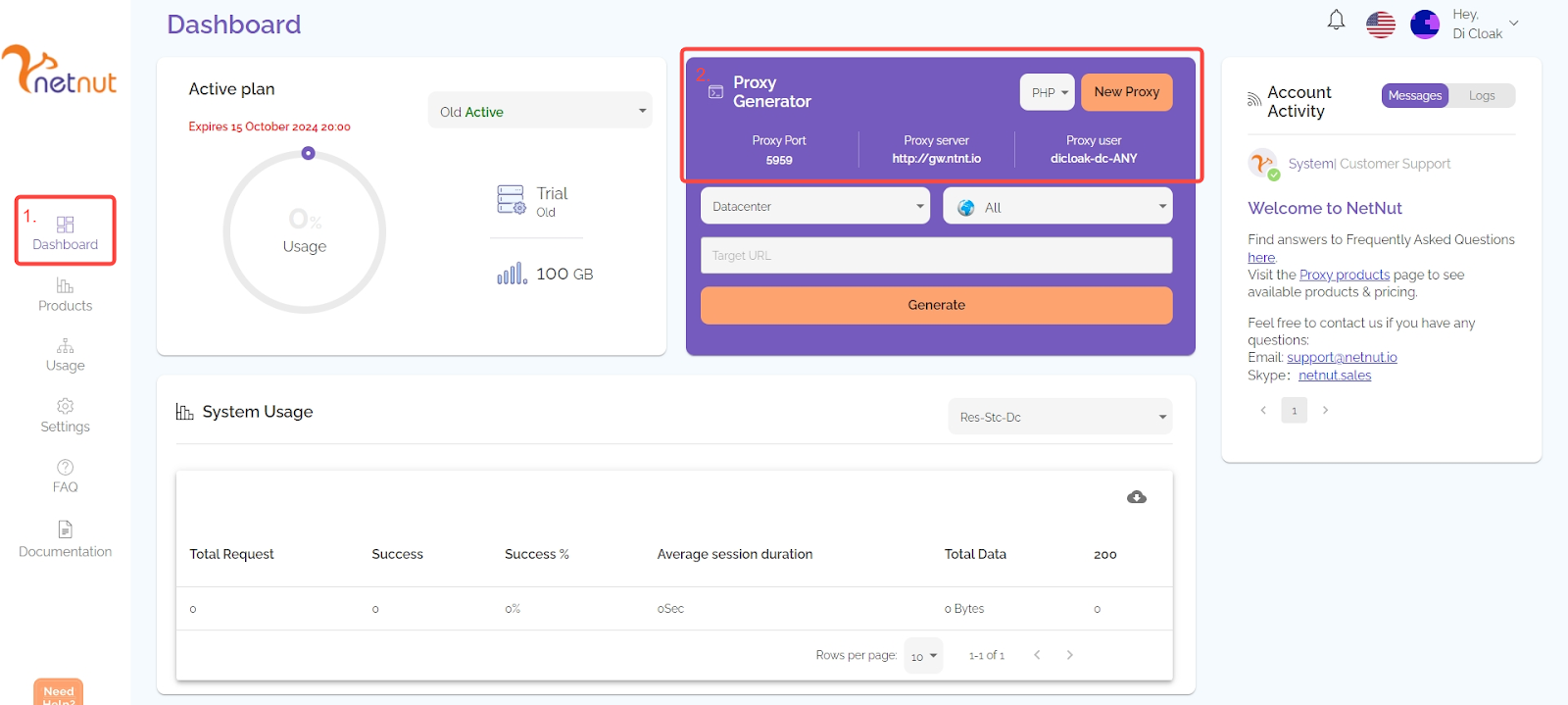Open the Old Active plan dropdown
The width and height of the screenshot is (1568, 705).
click(x=540, y=111)
